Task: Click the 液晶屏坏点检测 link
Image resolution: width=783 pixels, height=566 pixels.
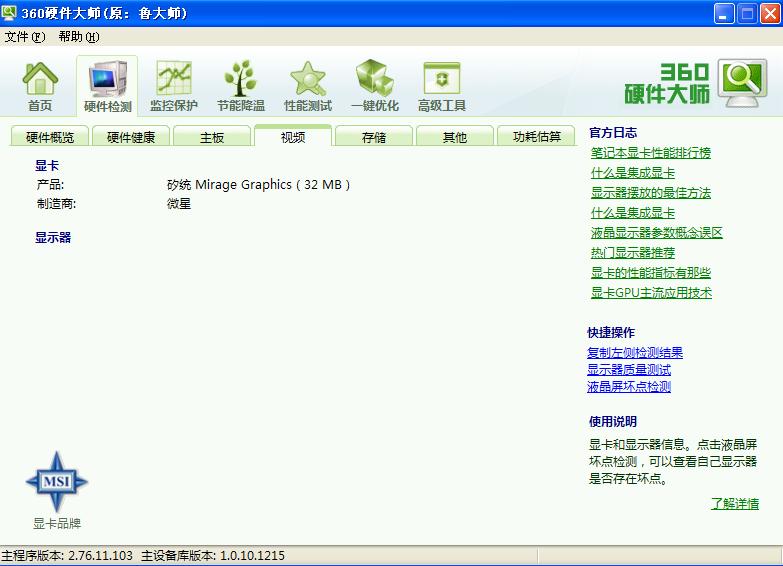Action: click(x=629, y=387)
